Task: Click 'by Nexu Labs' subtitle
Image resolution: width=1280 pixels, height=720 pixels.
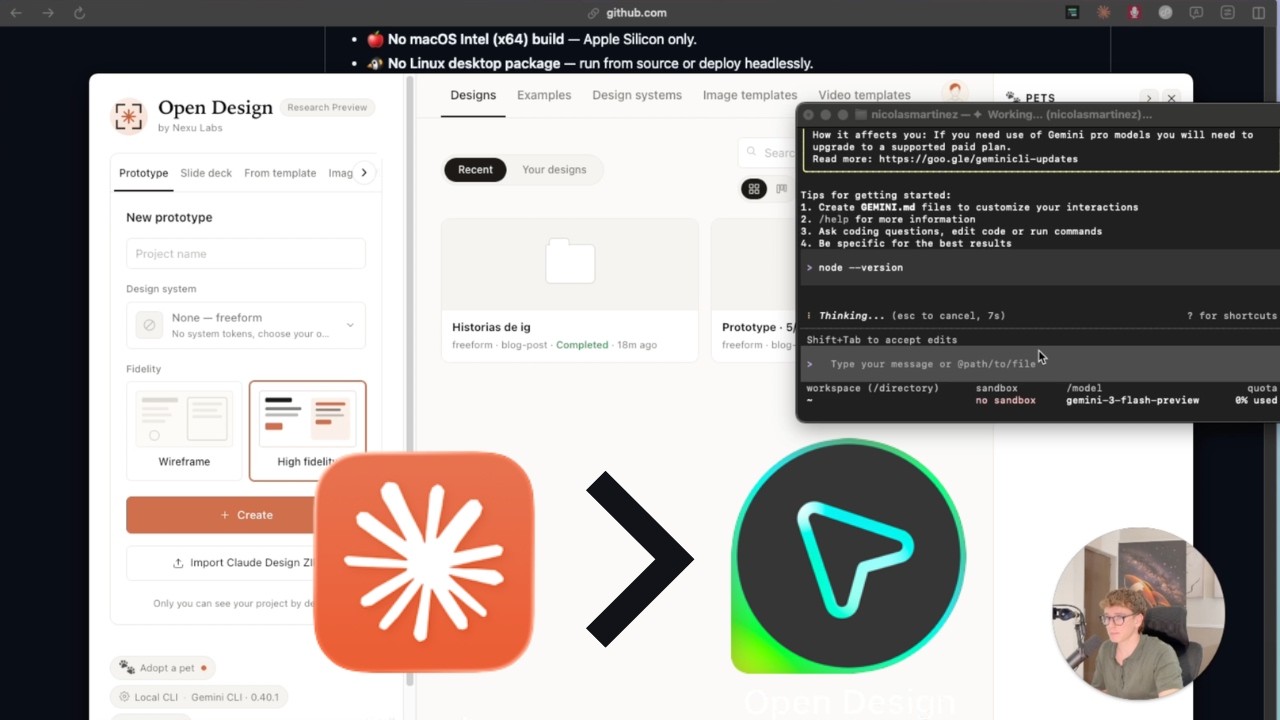Action: point(190,128)
